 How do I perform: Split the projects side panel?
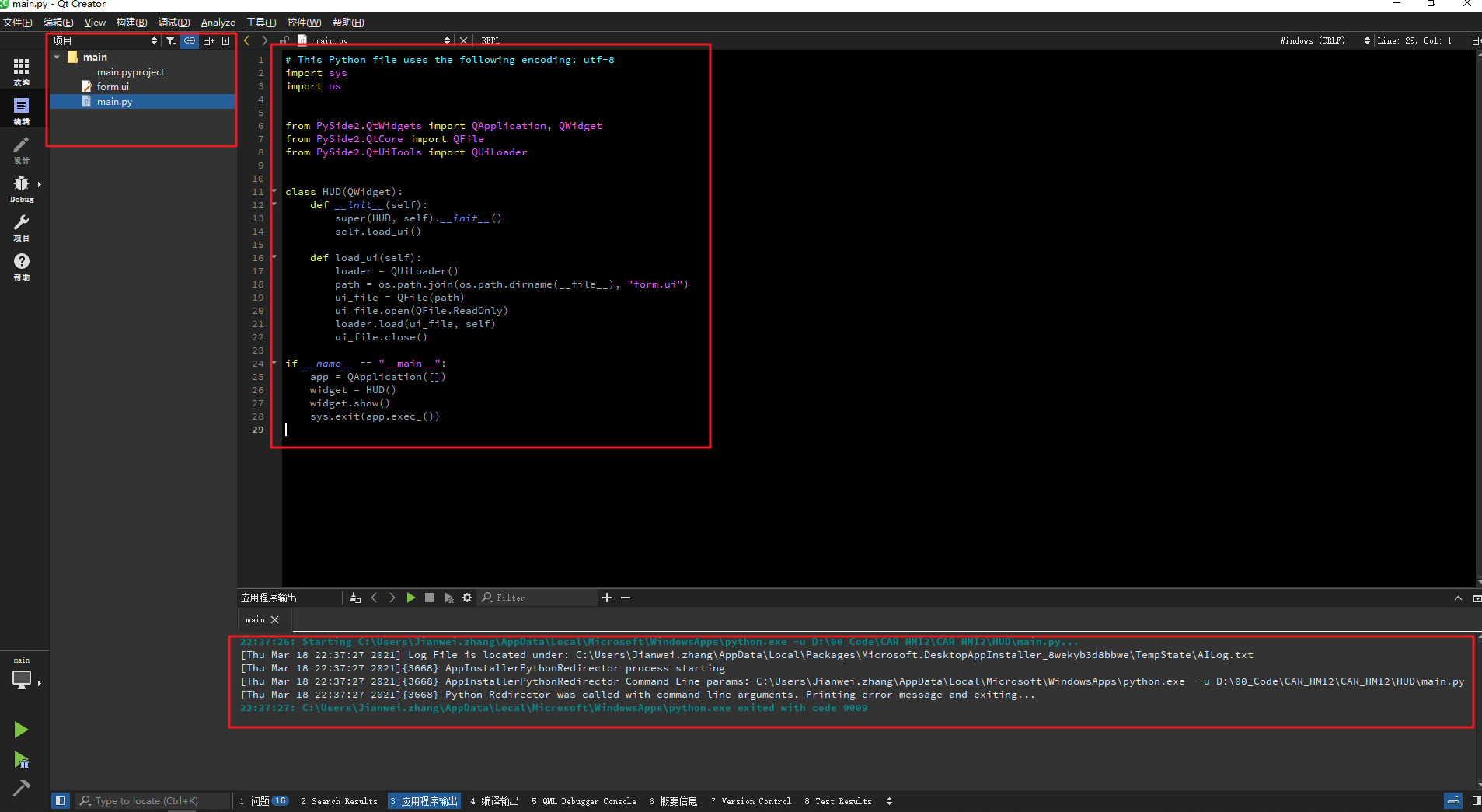click(x=208, y=40)
